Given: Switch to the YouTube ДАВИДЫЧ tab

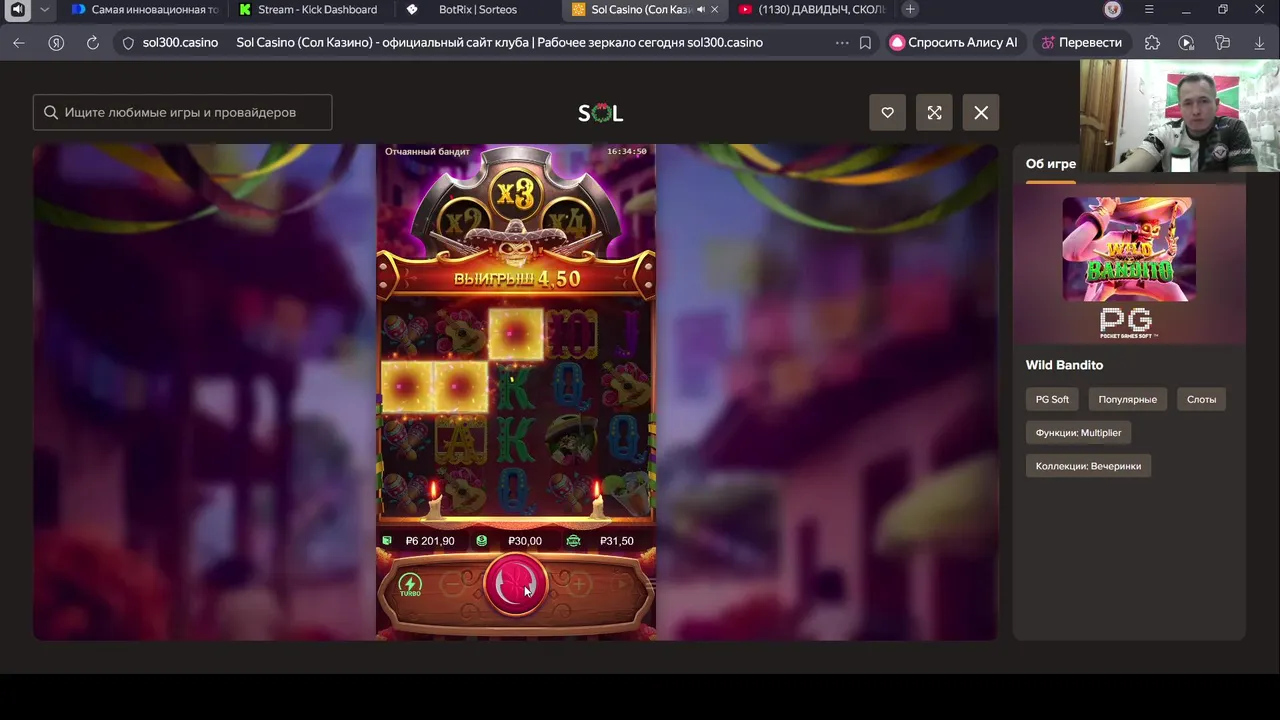Looking at the screenshot, I should [x=811, y=9].
